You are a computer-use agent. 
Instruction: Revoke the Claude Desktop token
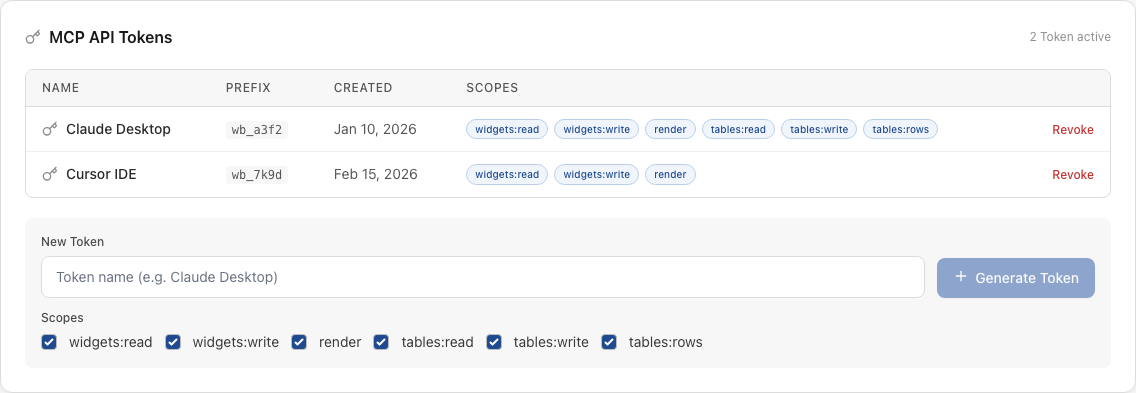coord(1072,130)
